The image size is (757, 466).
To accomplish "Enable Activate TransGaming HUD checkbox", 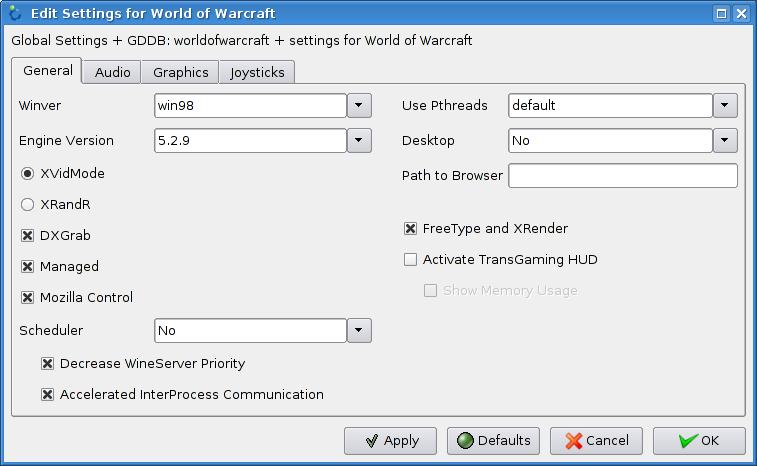I will pyautogui.click(x=410, y=259).
